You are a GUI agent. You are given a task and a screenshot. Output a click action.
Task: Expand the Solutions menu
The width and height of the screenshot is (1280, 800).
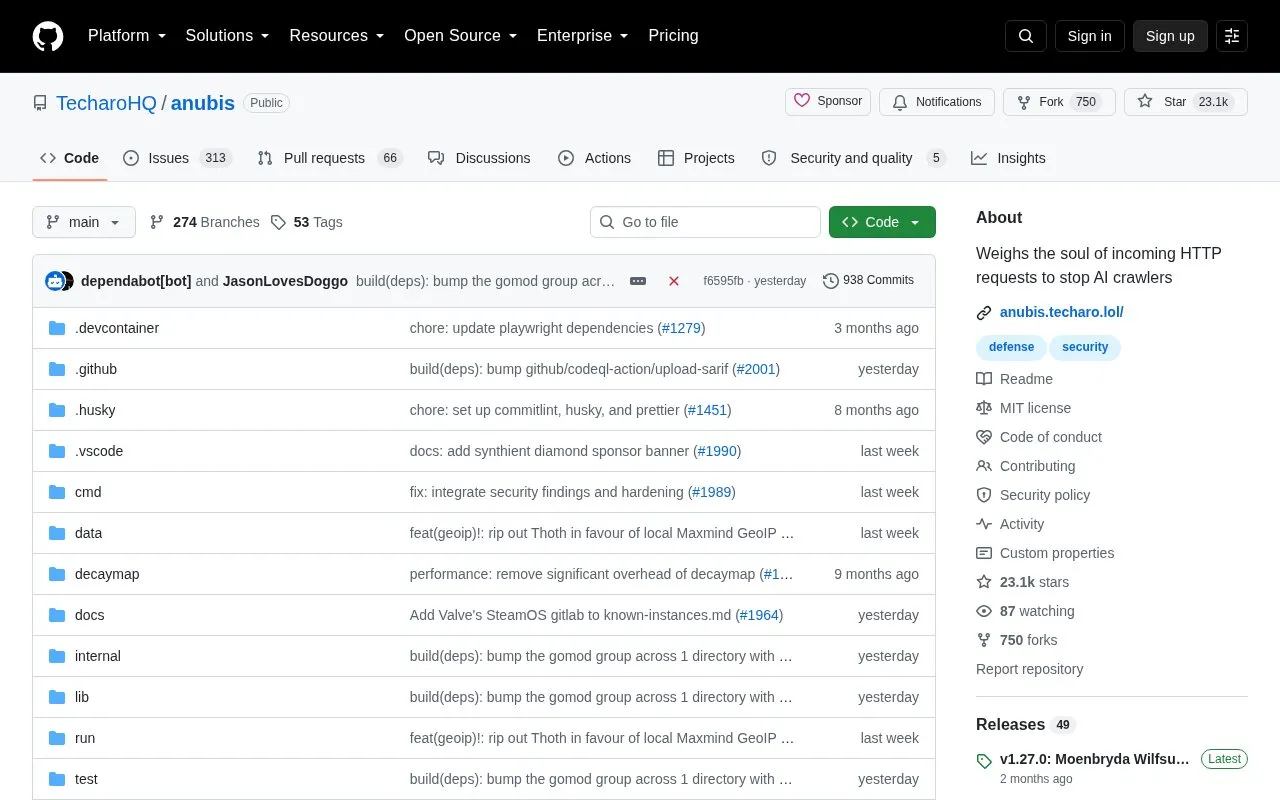[x=227, y=36]
